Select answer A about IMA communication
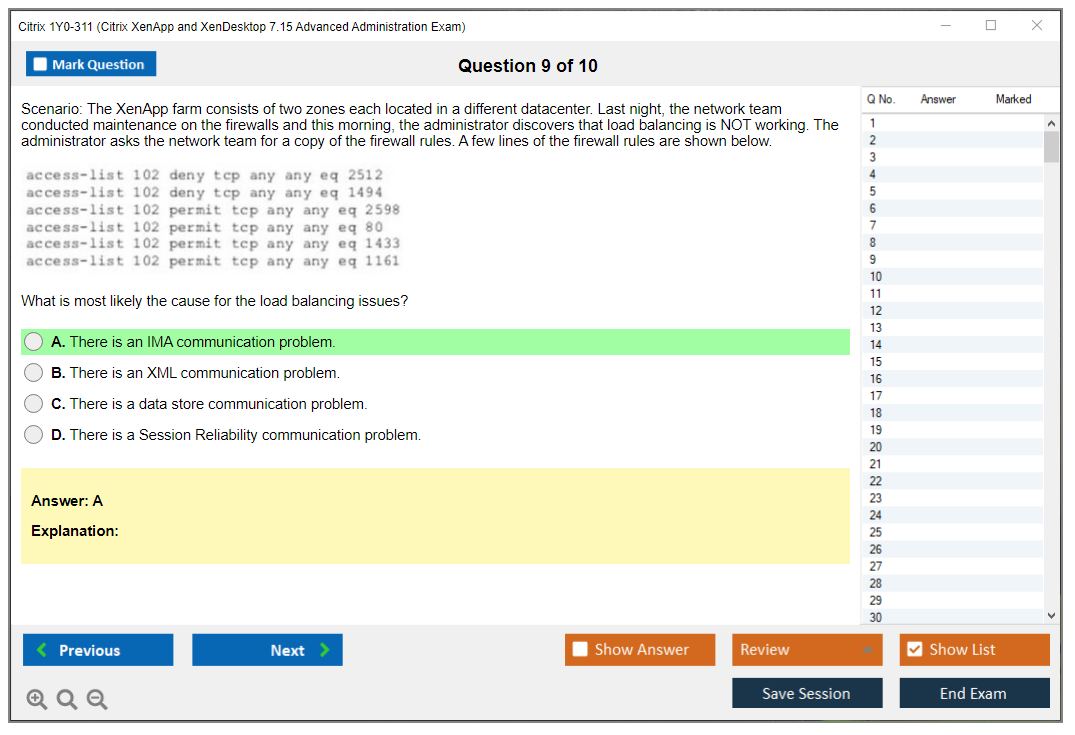The image size is (1075, 735). [x=34, y=342]
